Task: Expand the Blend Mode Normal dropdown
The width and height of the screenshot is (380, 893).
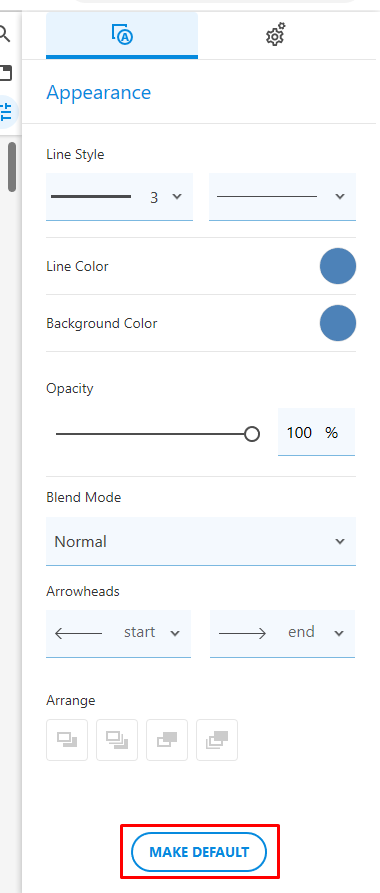Action: (x=201, y=541)
